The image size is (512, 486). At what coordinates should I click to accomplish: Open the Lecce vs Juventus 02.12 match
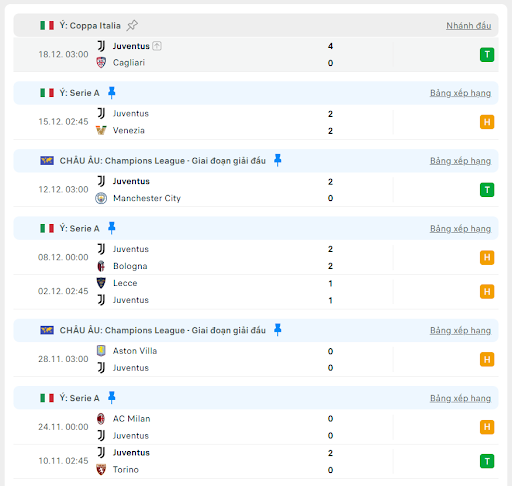256,291
